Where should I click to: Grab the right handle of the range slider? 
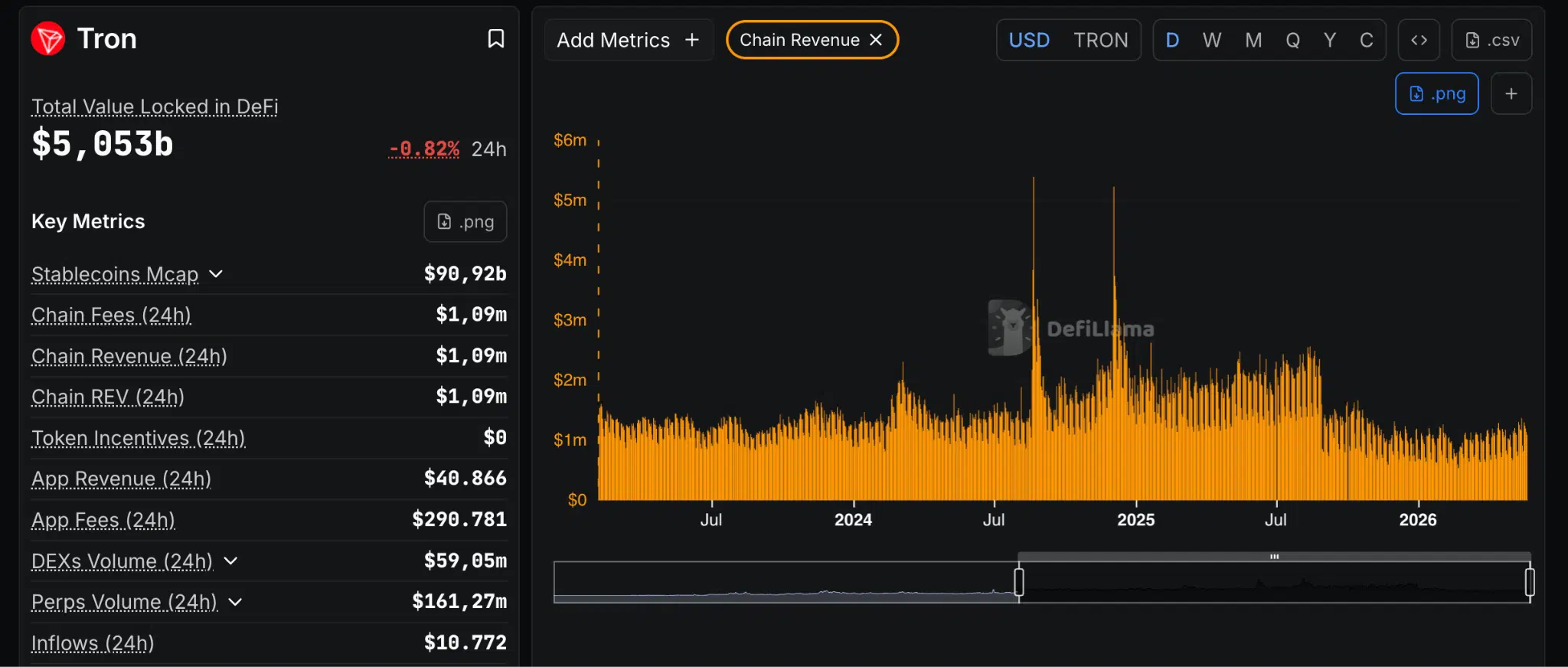tap(1530, 582)
